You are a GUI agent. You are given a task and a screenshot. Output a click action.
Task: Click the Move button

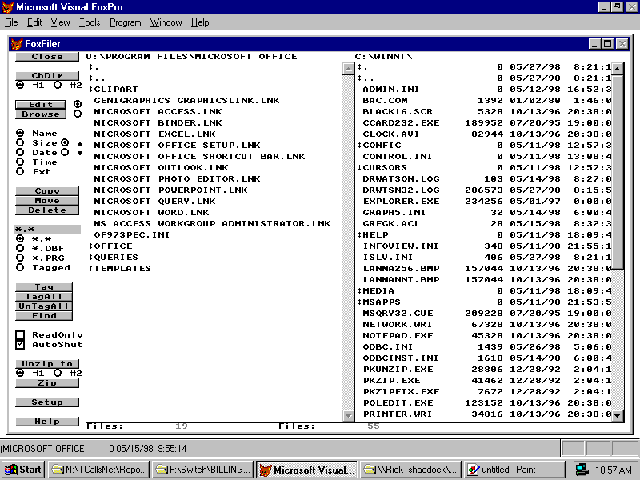pos(47,201)
